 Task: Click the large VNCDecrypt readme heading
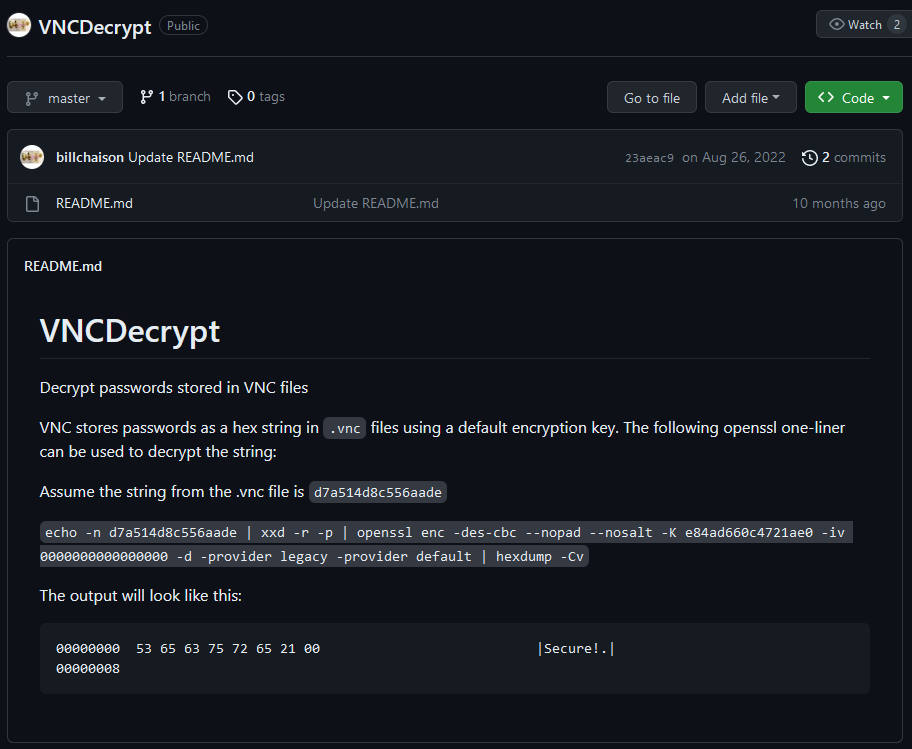(x=130, y=331)
